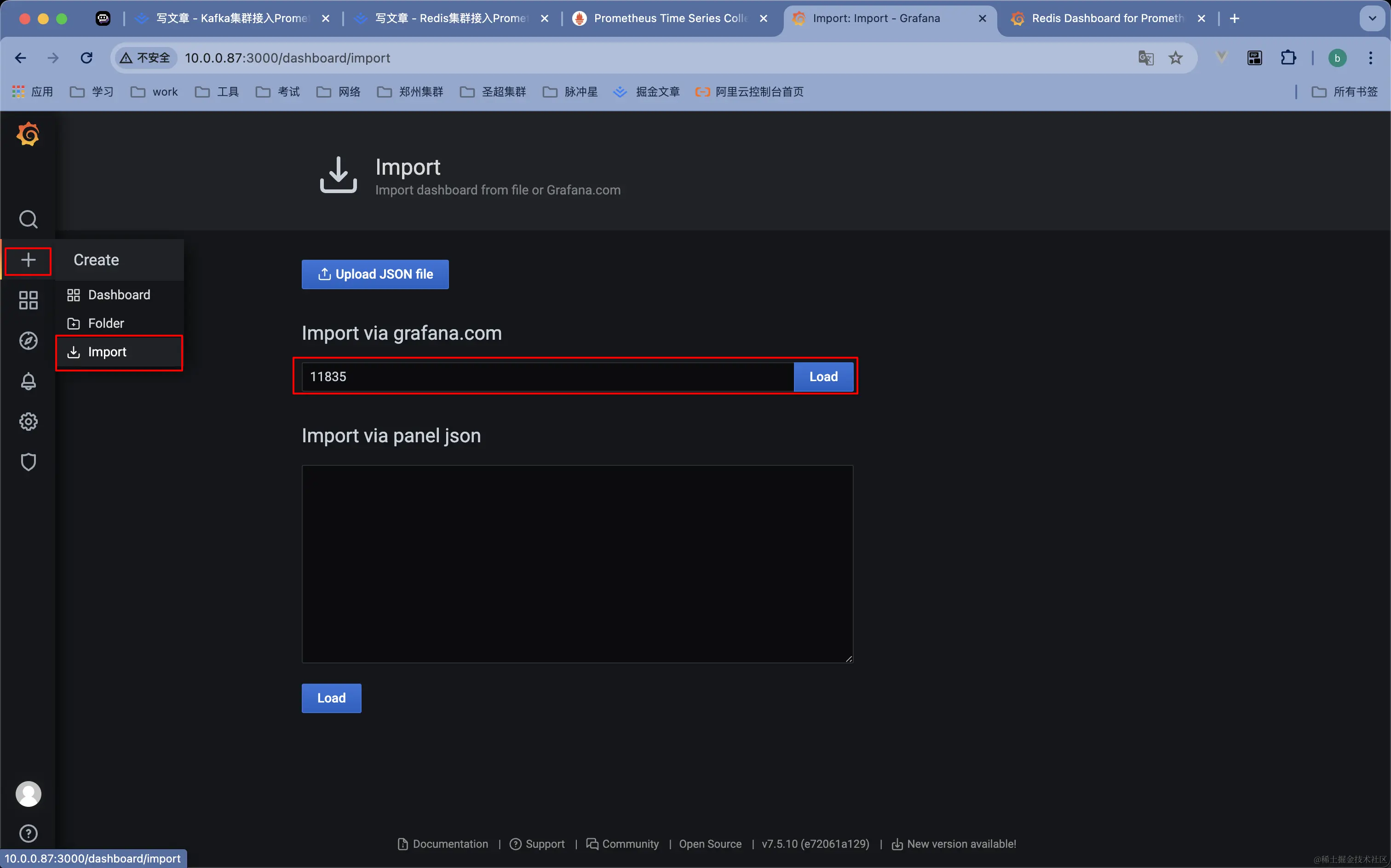Image resolution: width=1391 pixels, height=868 pixels.
Task: Open the Server Admin shield icon
Action: pos(28,462)
